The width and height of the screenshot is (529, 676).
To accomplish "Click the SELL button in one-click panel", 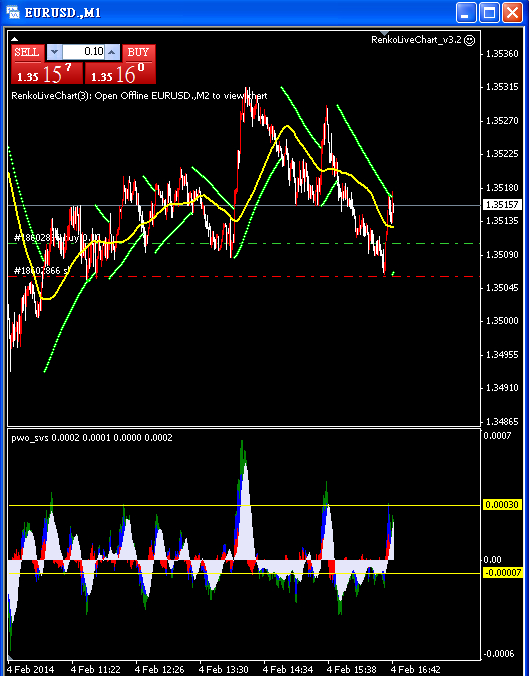I will point(27,53).
